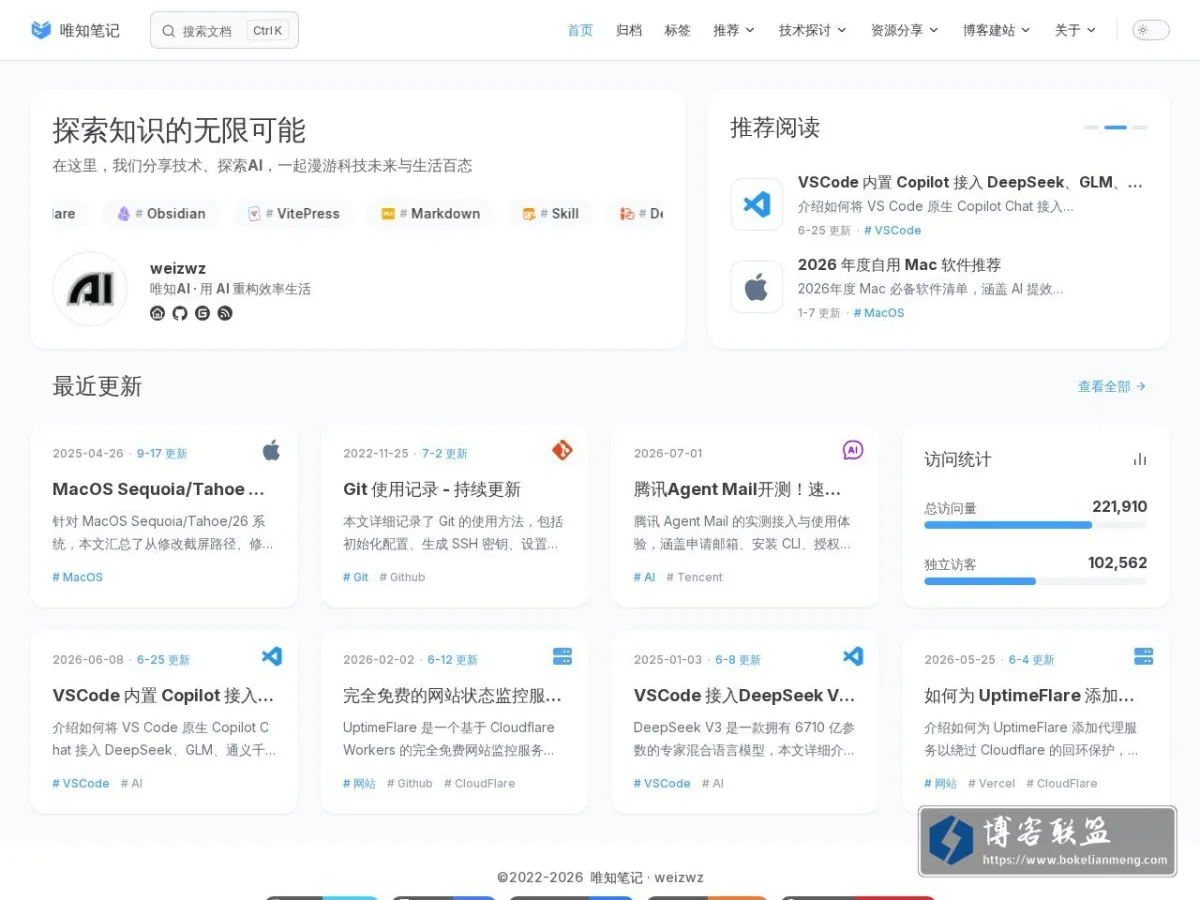Screen dimensions: 1200x900
Task: Click the 总访问量 progress bar
Action: coord(1035,525)
